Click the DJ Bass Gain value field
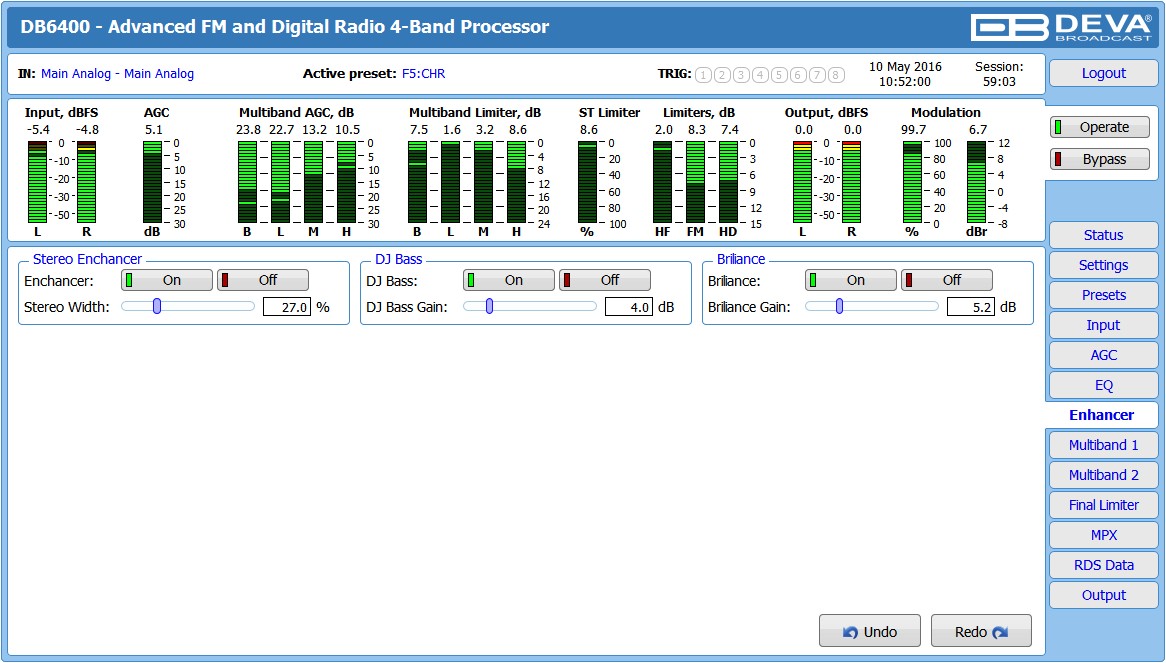Viewport: 1166px width, 663px height. 629,307
